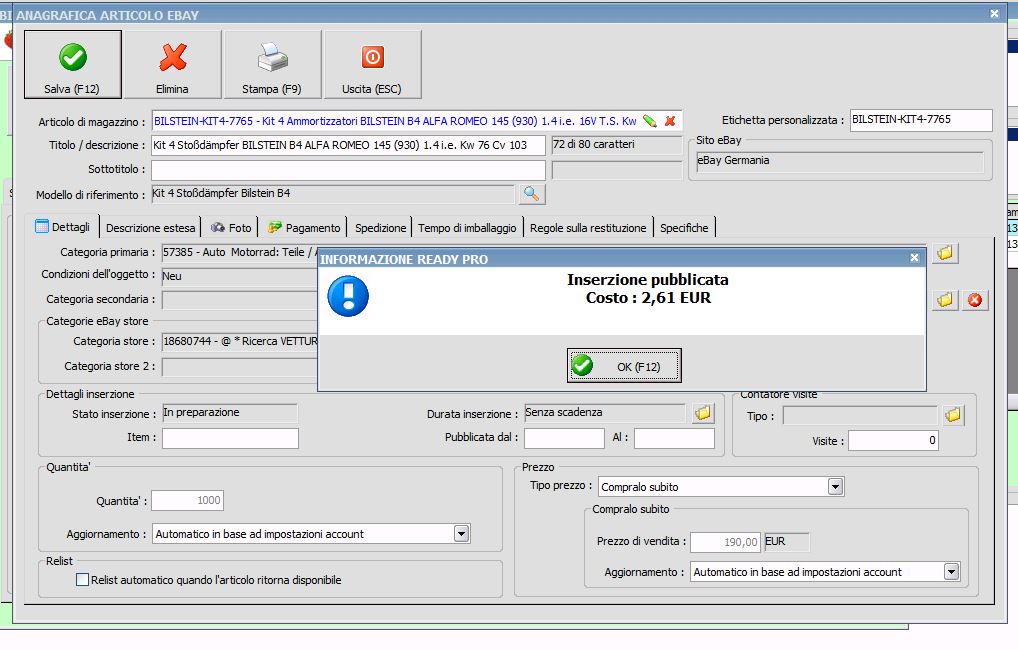This screenshot has height=650, width=1018.
Task: Confirm dialog with OK (F12) button
Action: (x=624, y=366)
